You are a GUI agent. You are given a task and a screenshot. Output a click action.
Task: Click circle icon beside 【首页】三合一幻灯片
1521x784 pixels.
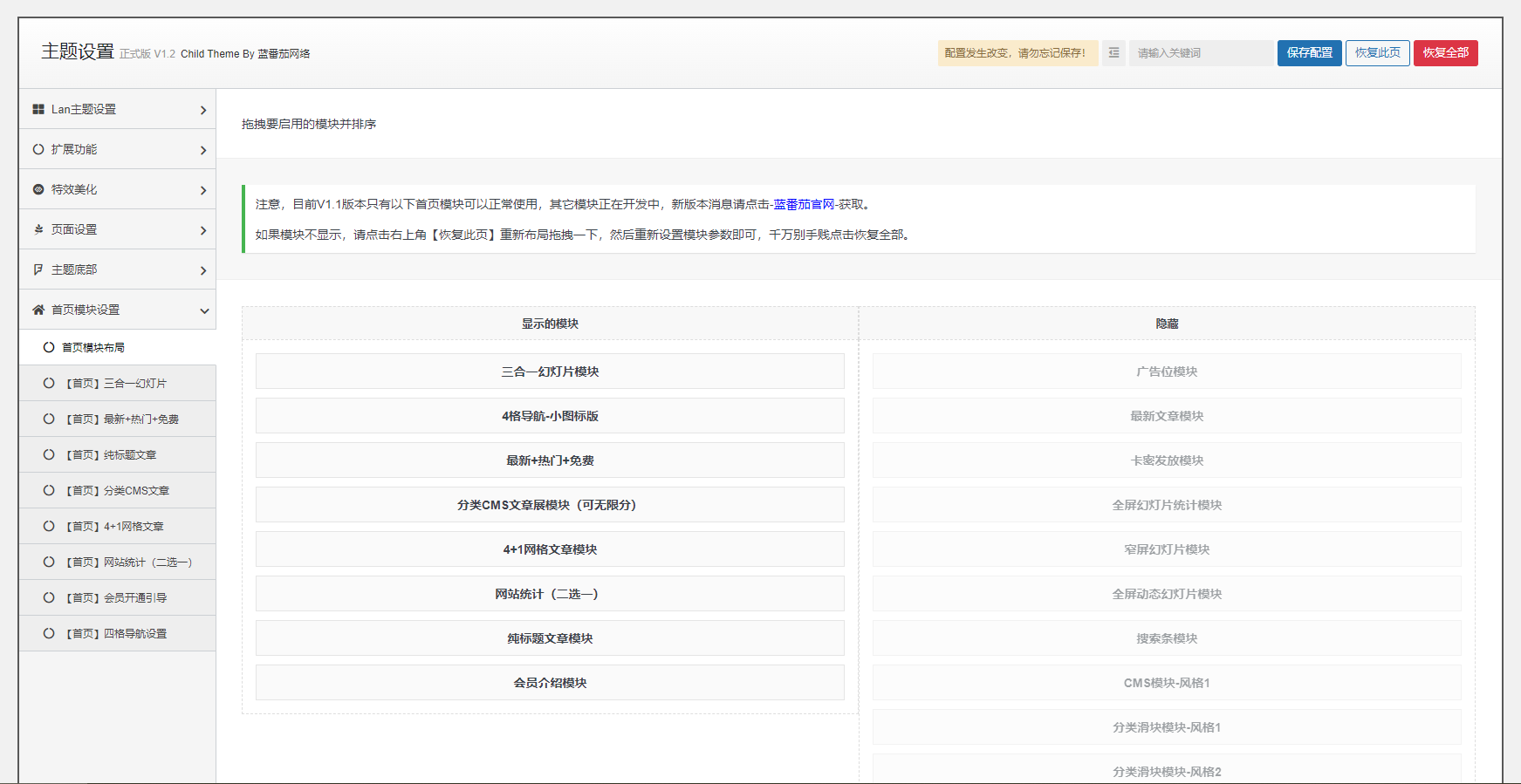[49, 383]
